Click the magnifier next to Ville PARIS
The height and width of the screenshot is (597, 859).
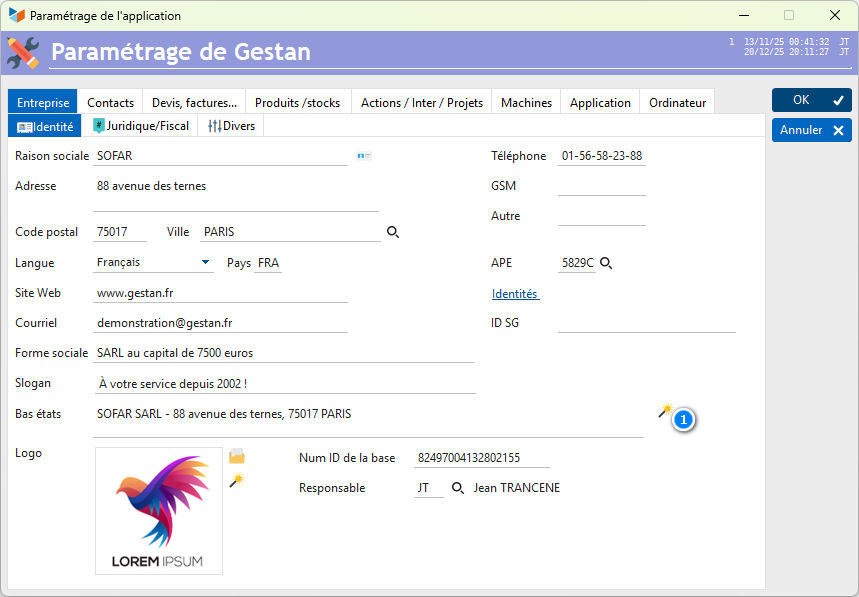click(x=393, y=232)
